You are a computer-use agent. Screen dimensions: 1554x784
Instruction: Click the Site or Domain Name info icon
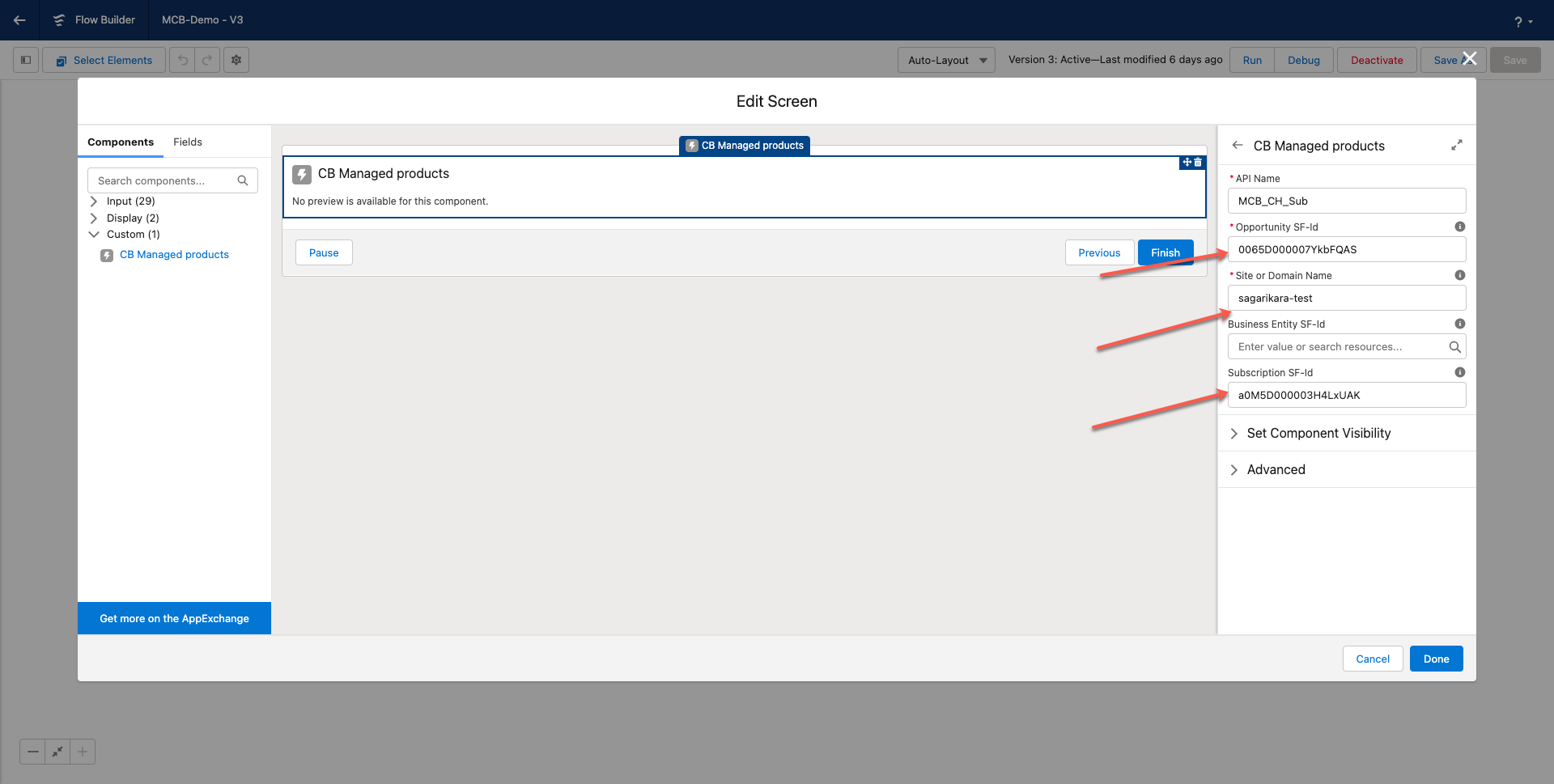1459,276
